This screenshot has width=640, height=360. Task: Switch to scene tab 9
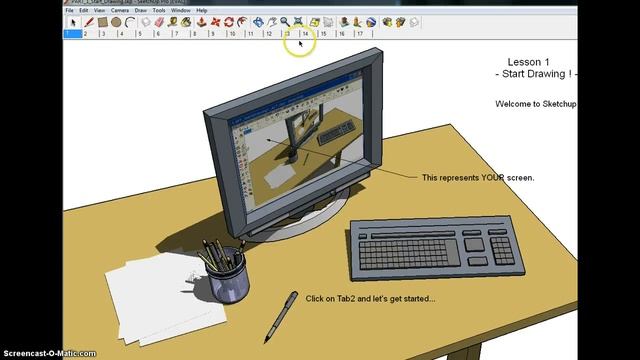(x=217, y=34)
